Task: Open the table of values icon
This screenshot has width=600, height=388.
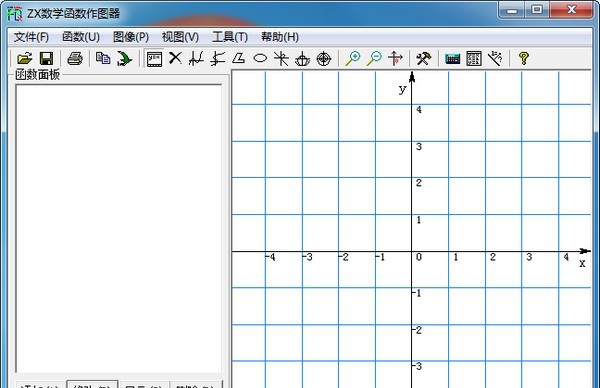Action: click(474, 59)
